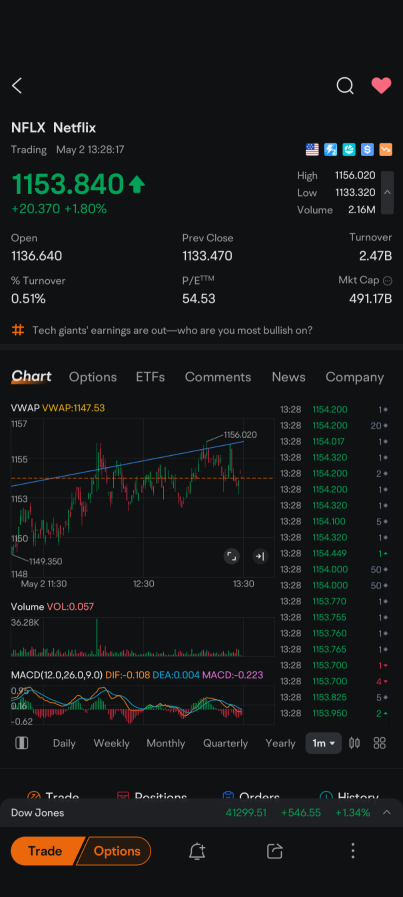Open the Comments tab
Viewport: 403px width, 897px height.
tap(218, 377)
